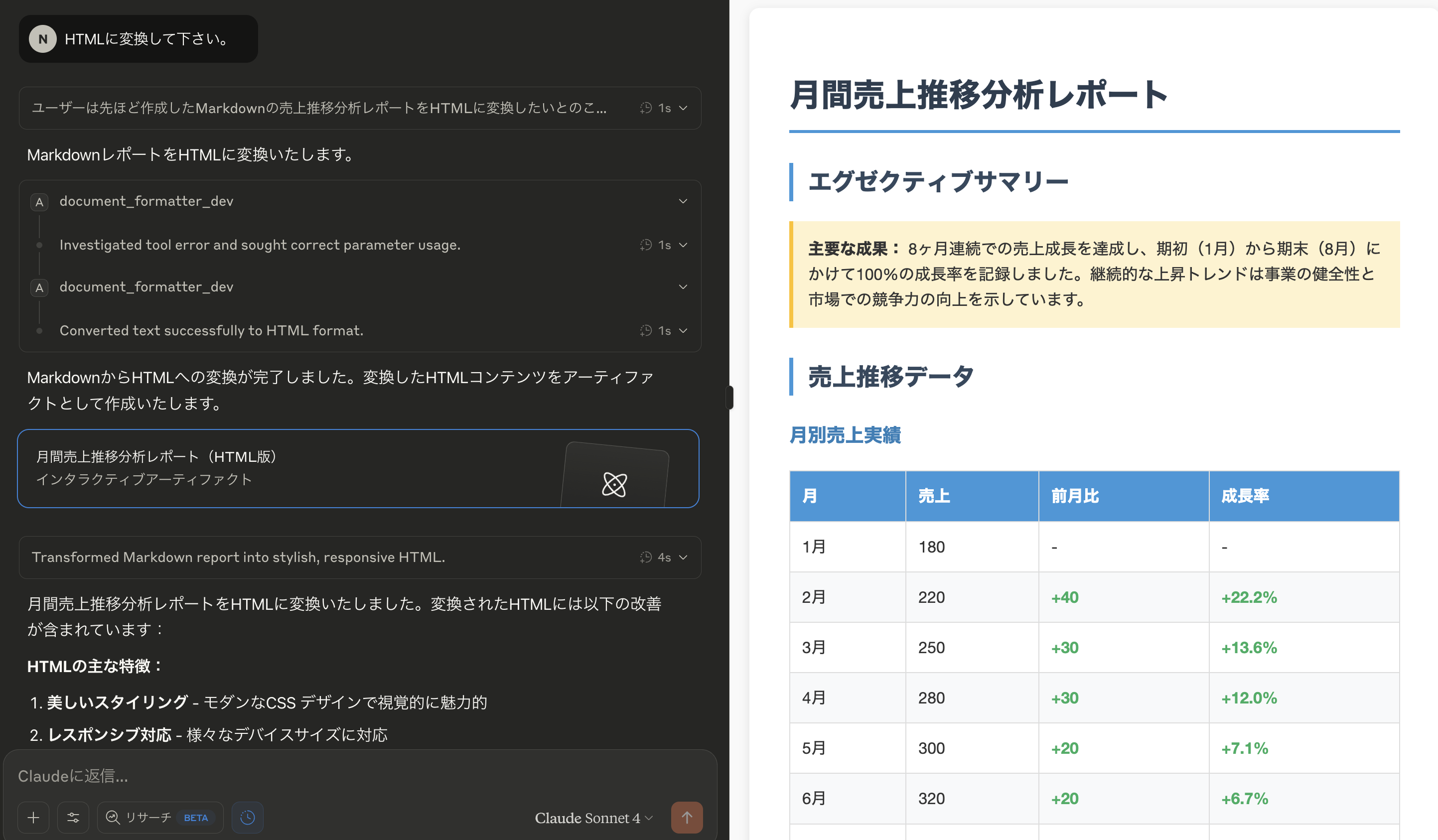Click the Claudeに返信 reply input field
This screenshot has width=1438, height=840.
coord(228,776)
